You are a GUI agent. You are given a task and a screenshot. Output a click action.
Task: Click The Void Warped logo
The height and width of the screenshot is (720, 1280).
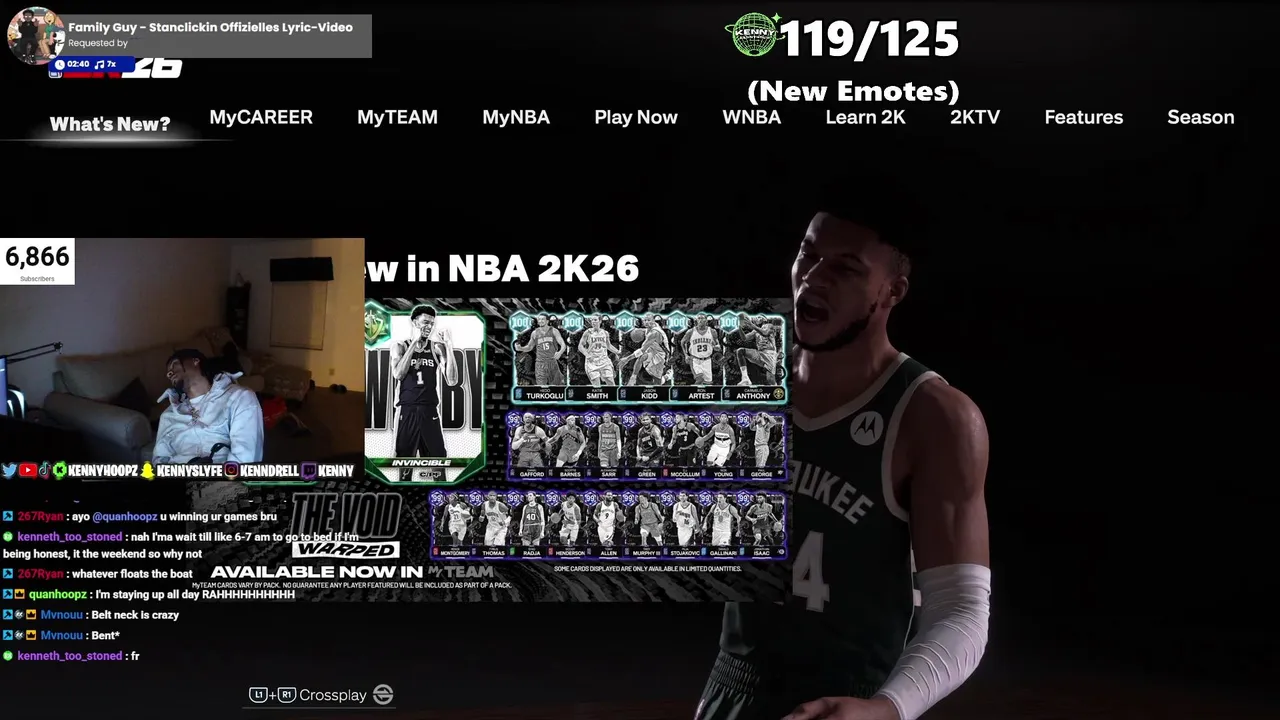point(346,527)
